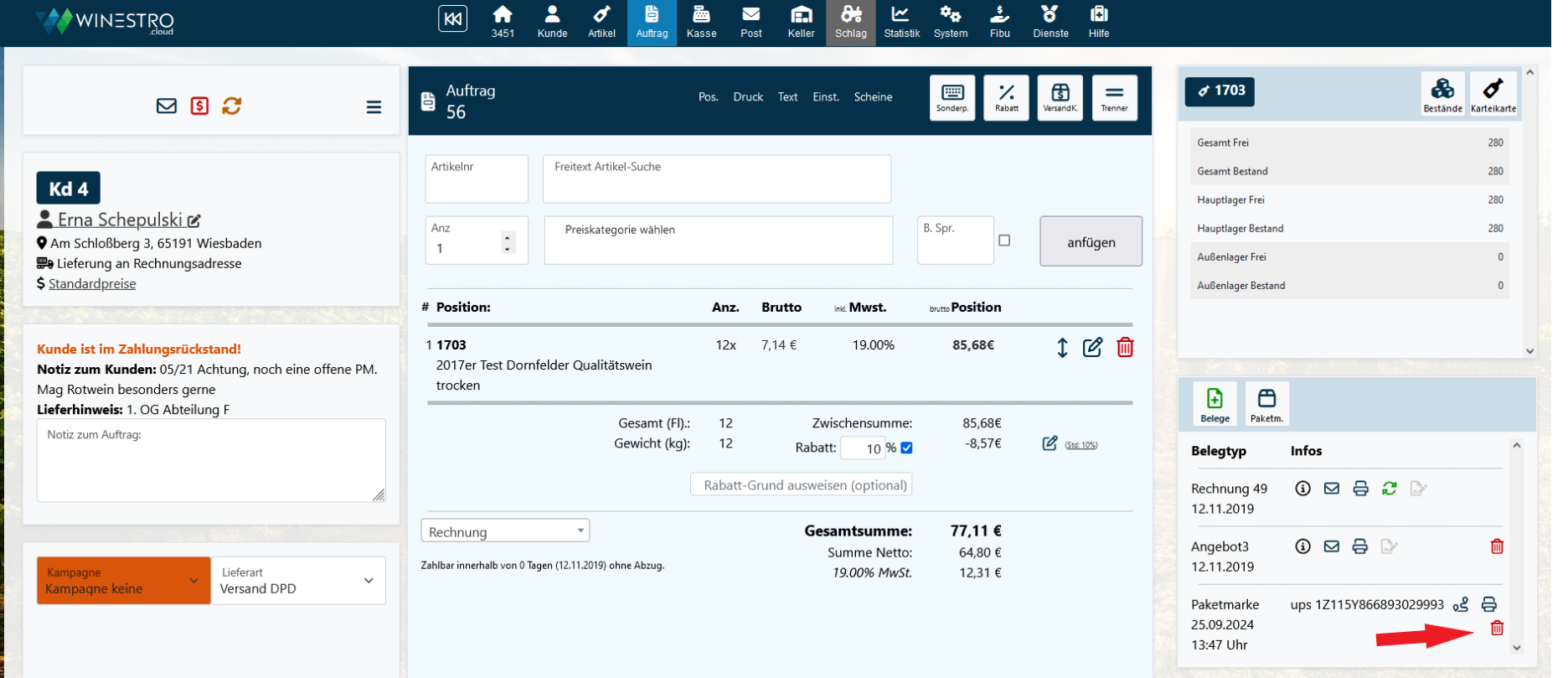The width and height of the screenshot is (1568, 678).
Task: Open the Rechnung document type dropdown
Action: click(505, 531)
